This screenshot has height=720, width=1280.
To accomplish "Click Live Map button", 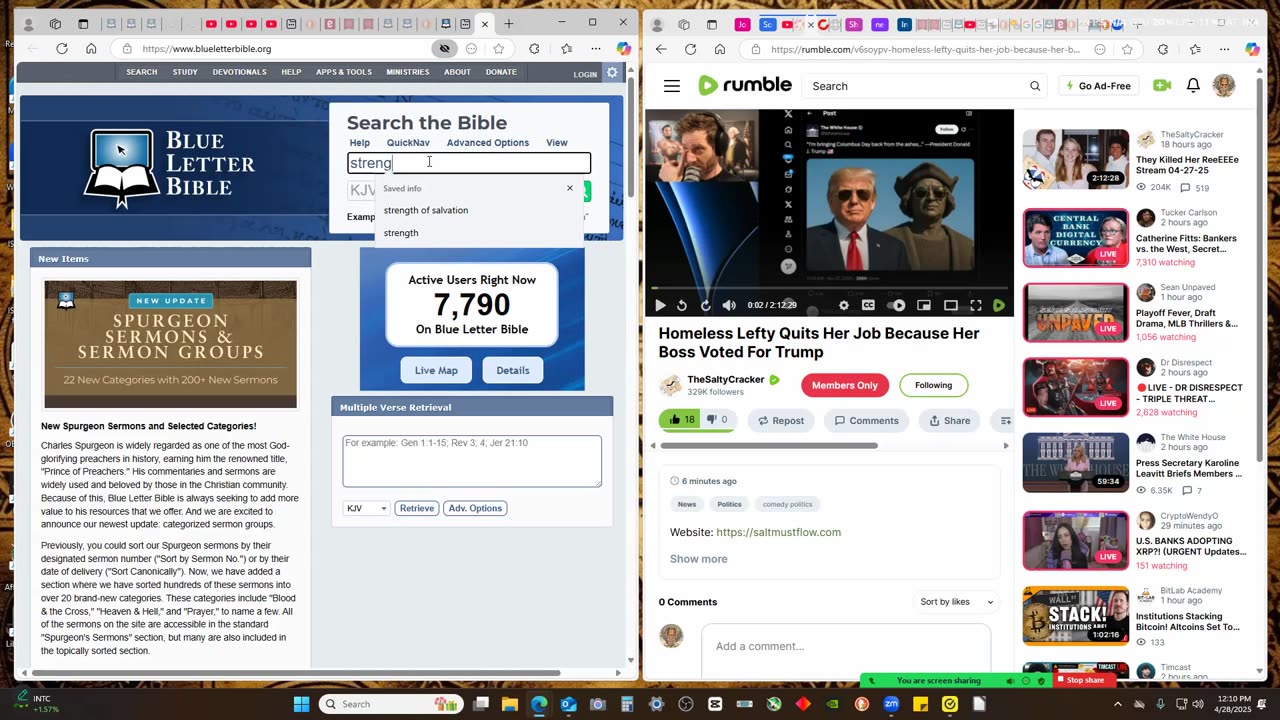I will point(436,370).
